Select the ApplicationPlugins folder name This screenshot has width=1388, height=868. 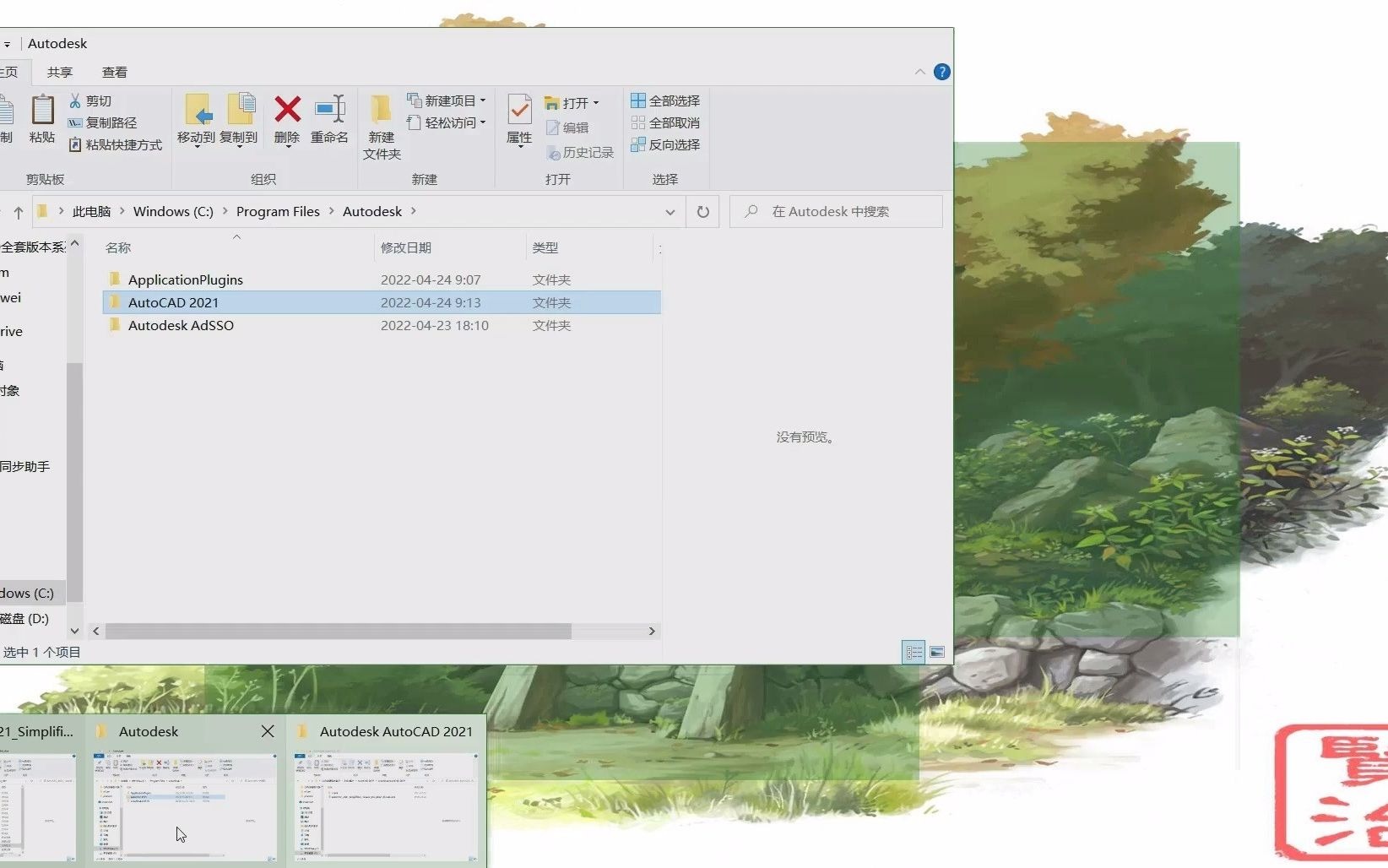tap(186, 279)
